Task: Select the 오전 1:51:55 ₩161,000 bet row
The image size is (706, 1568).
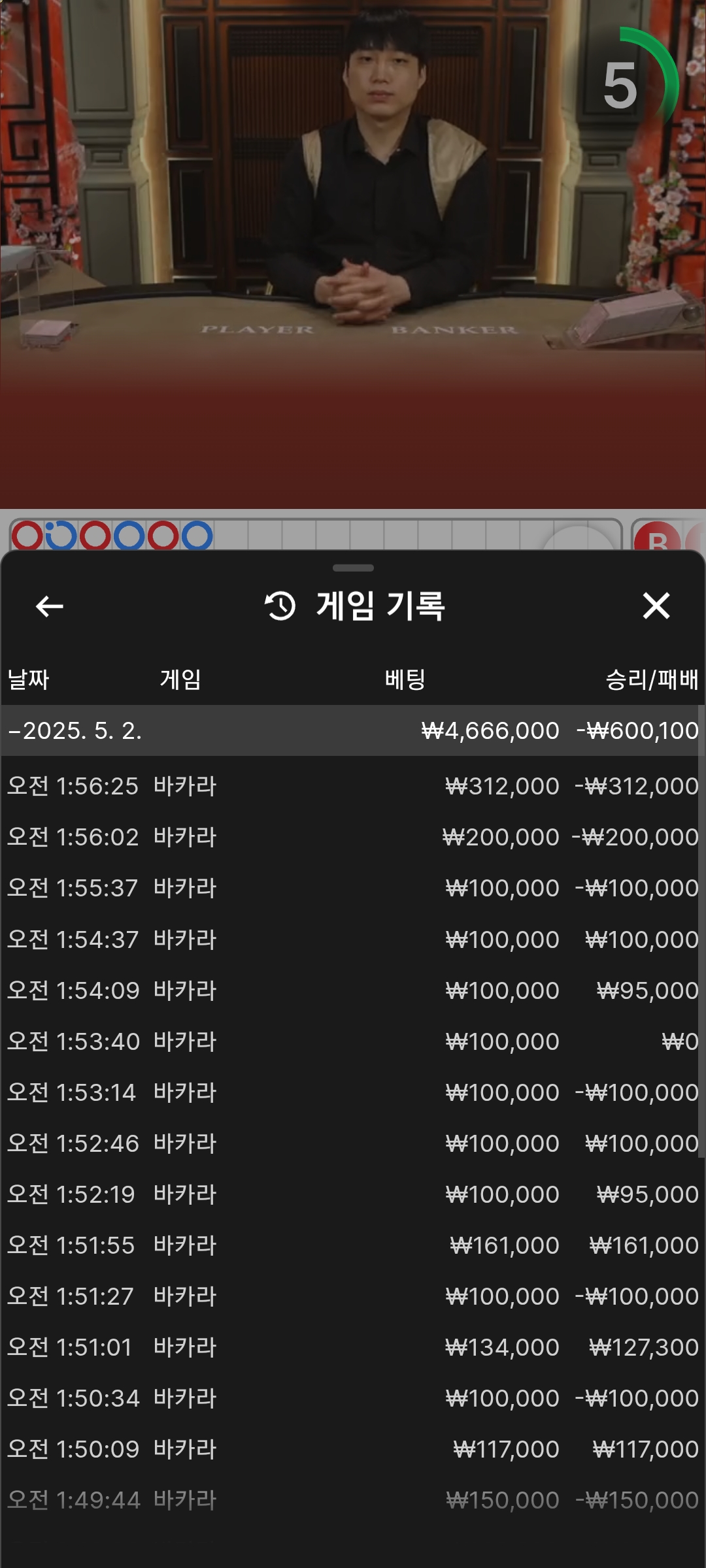Action: pyautogui.click(x=353, y=1245)
